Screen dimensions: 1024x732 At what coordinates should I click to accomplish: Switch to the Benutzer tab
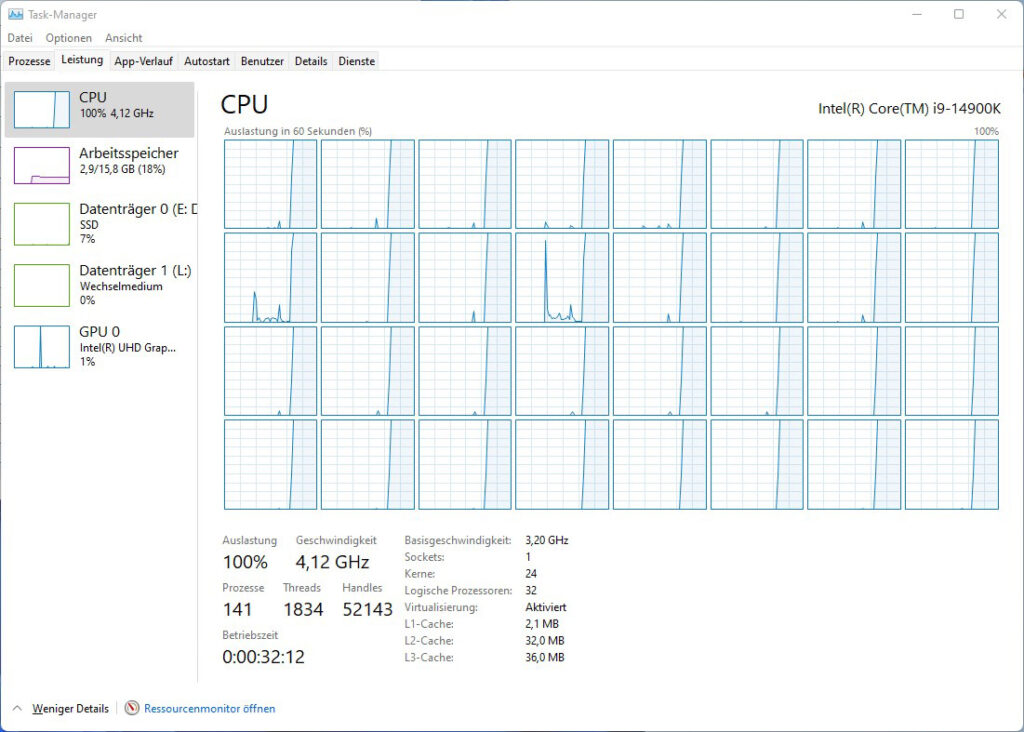click(262, 61)
